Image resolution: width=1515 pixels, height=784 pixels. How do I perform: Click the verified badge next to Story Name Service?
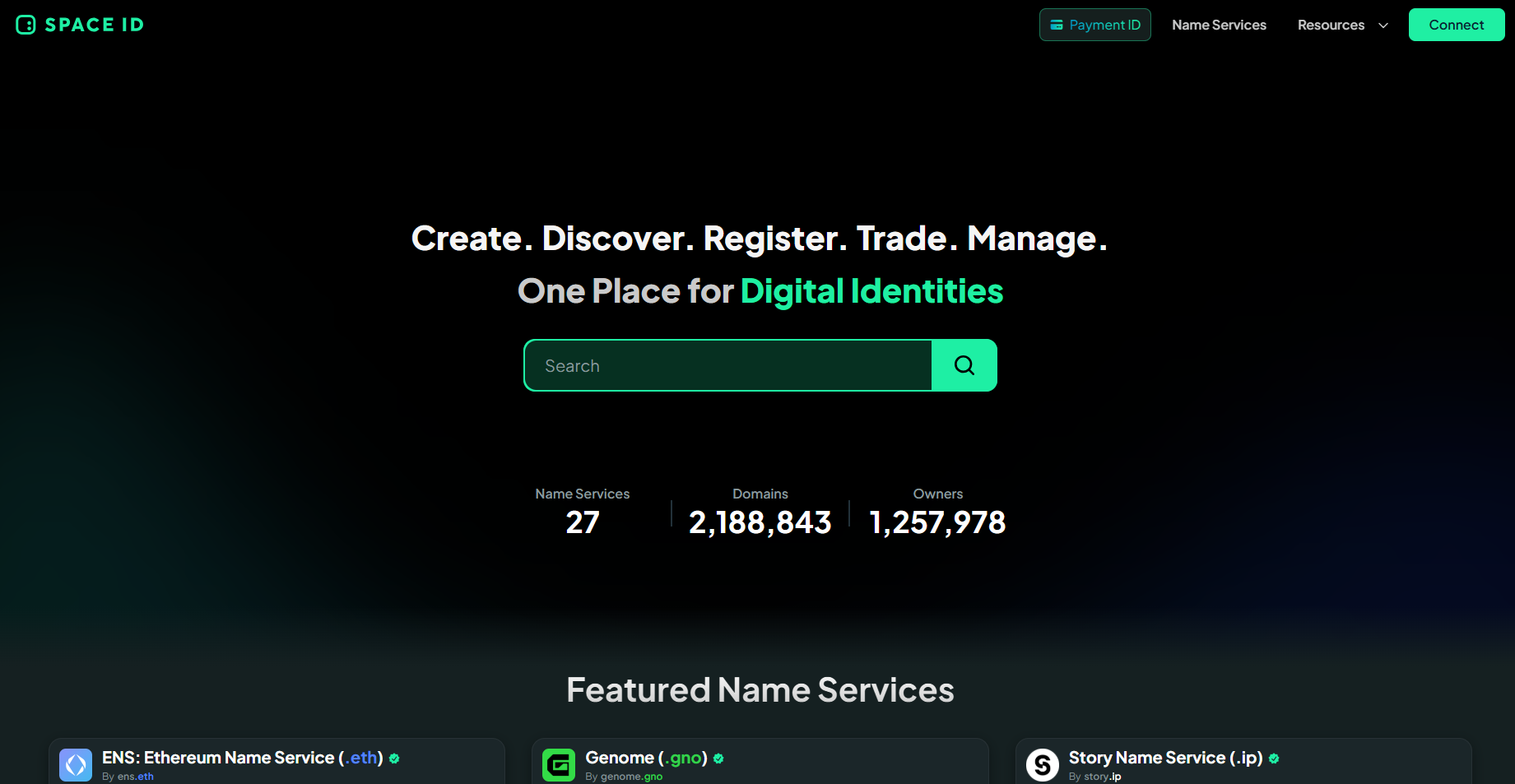click(1273, 758)
